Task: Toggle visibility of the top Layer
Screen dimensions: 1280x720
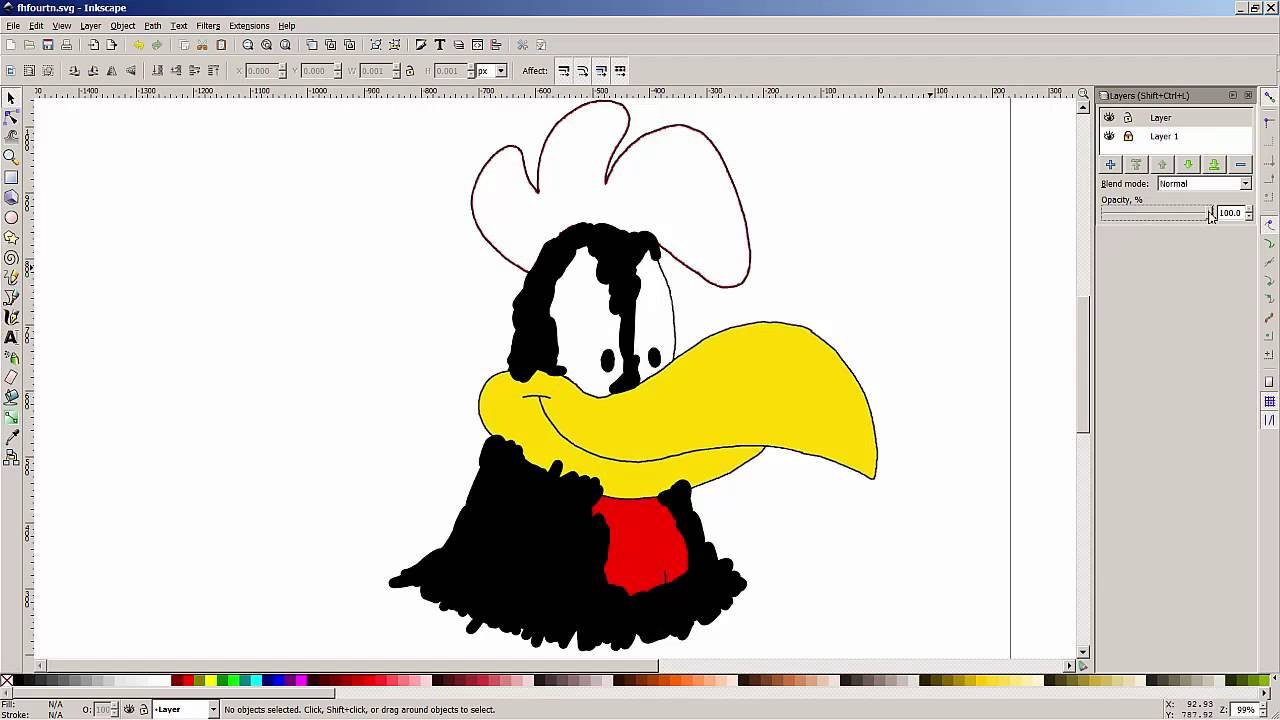Action: [x=1109, y=118]
